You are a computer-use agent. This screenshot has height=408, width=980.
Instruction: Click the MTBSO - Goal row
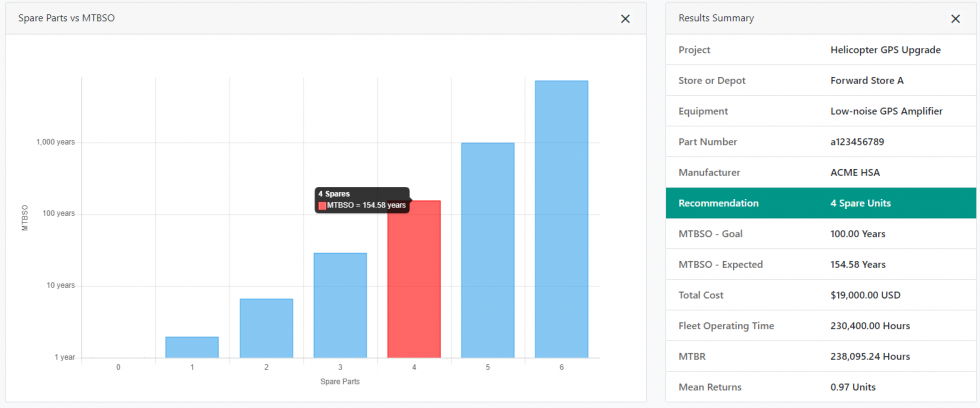pyautogui.click(x=820, y=234)
